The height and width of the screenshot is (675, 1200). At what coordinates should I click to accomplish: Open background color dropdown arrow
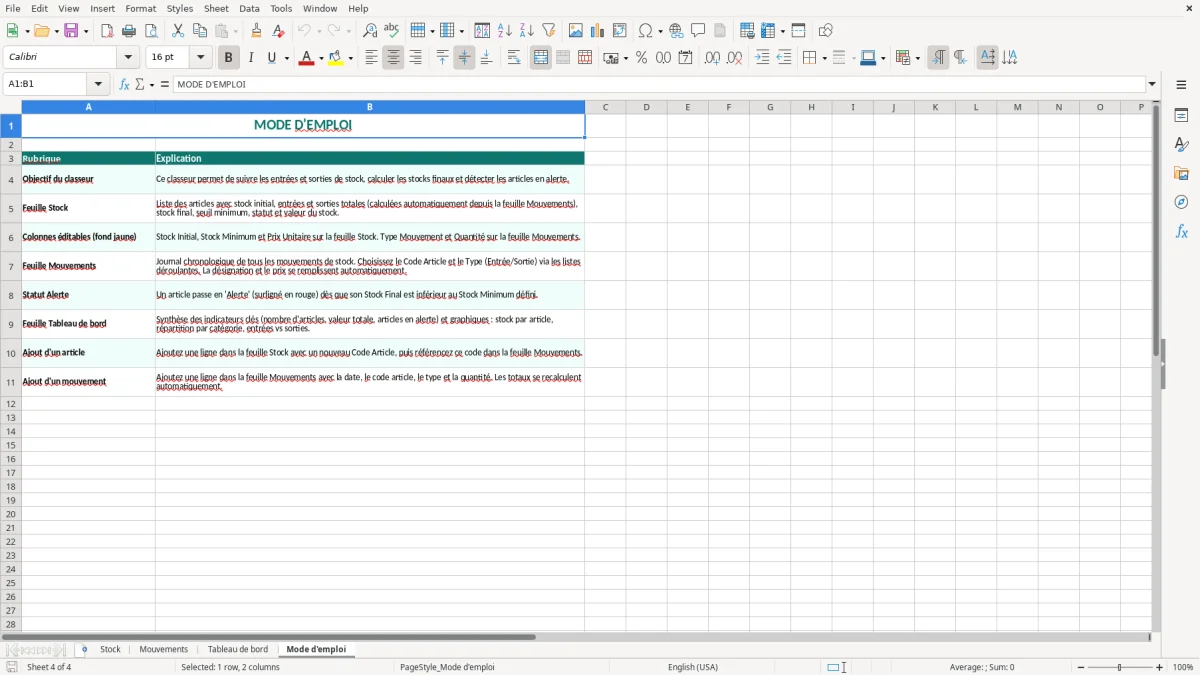[350, 58]
